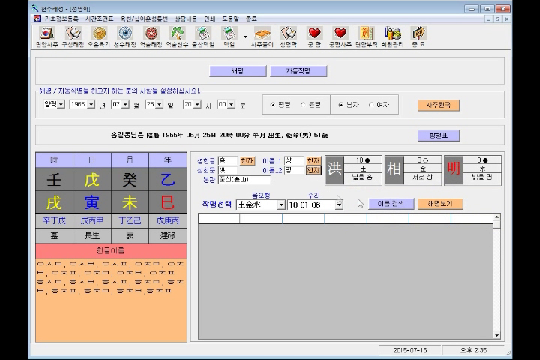This screenshot has height=360, width=540.
Task: Open the first red heart 궁합 icon
Action: pyautogui.click(x=314, y=33)
